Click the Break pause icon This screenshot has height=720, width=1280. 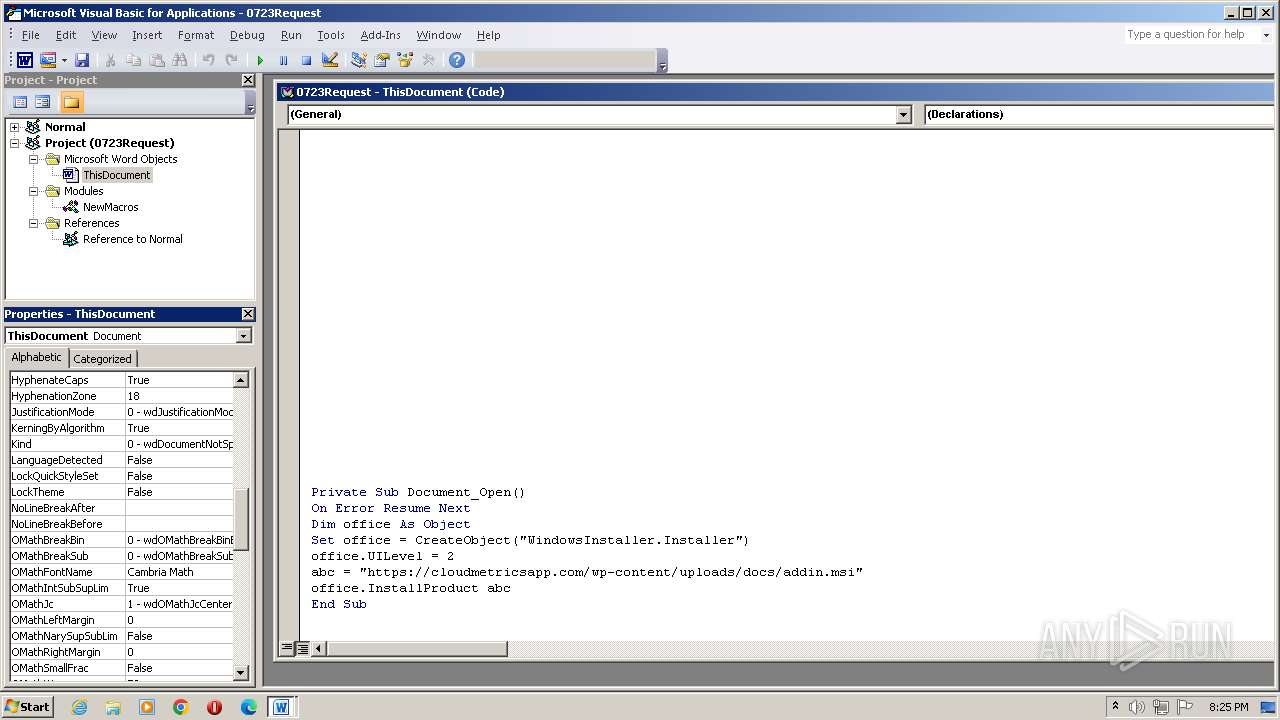(x=283, y=61)
